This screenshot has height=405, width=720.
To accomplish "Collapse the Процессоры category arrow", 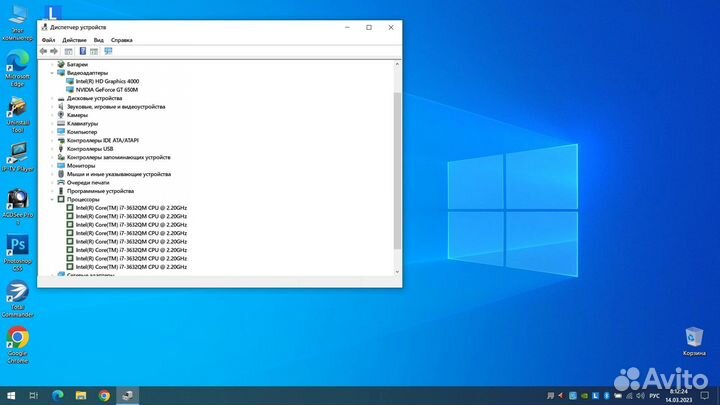I will (x=52, y=199).
